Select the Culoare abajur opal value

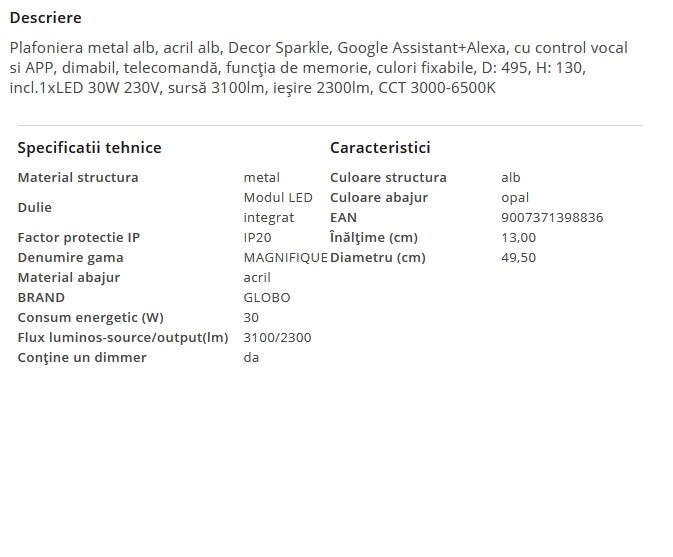click(x=515, y=198)
